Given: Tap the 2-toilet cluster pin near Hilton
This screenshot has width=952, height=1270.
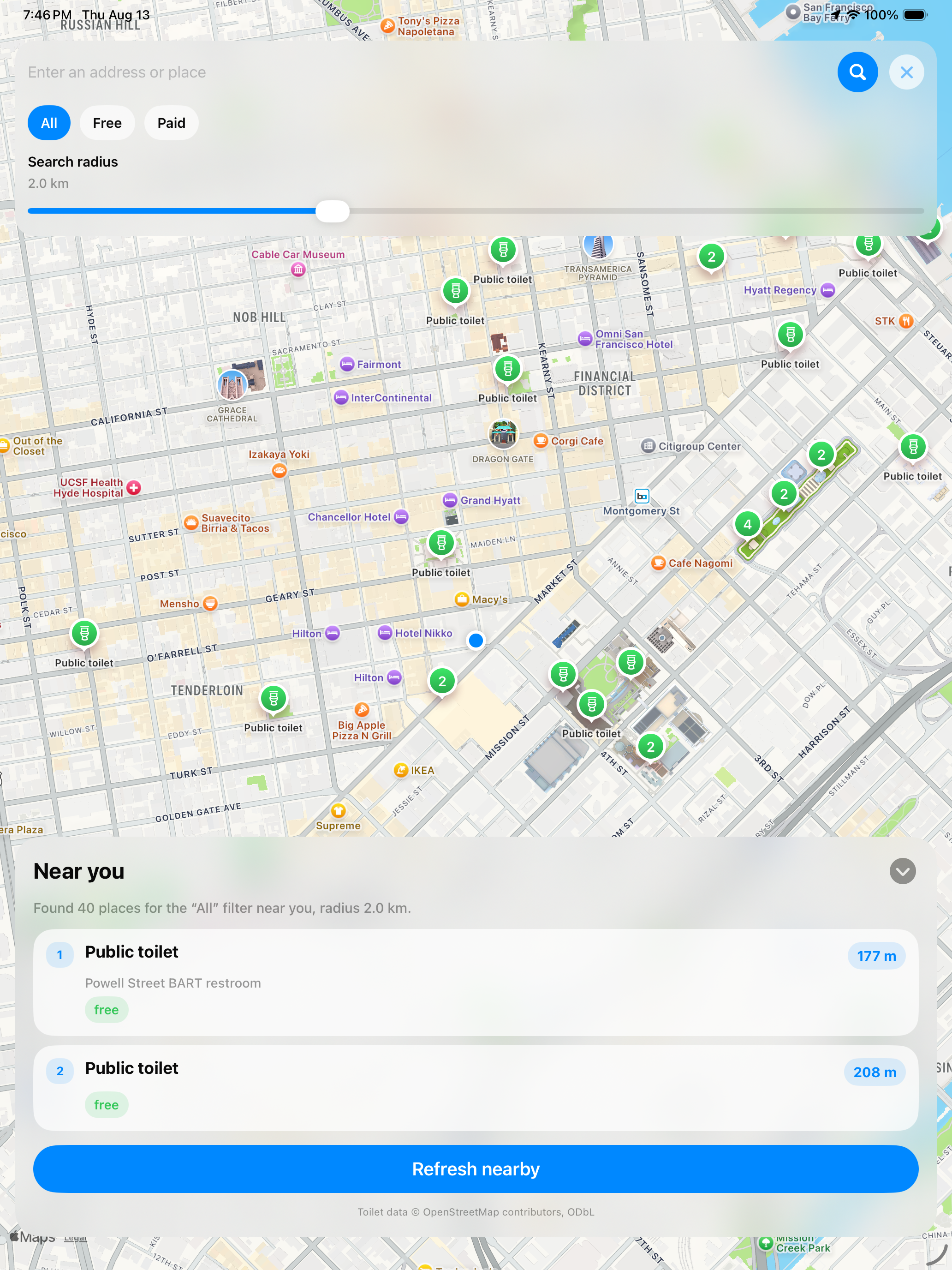Looking at the screenshot, I should click(442, 682).
